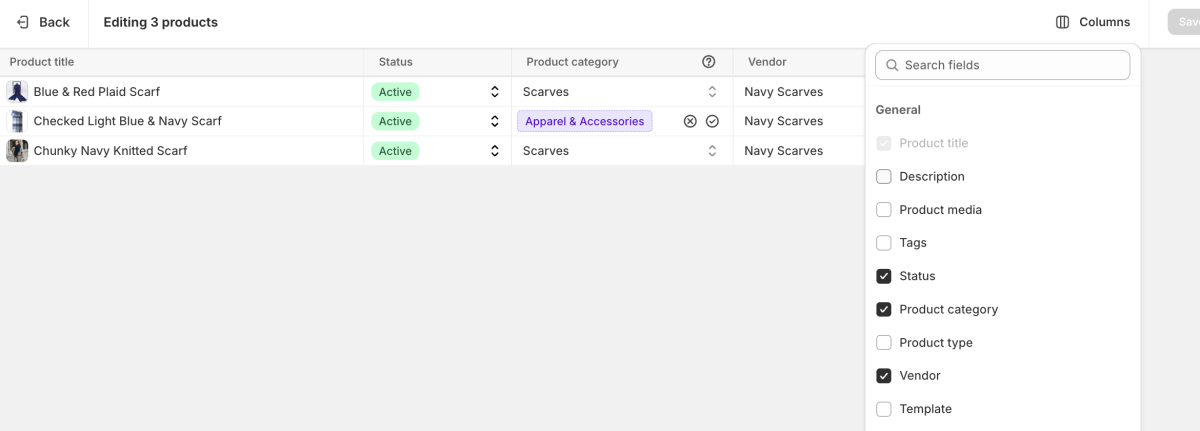Enable the Description column checkbox
Viewport: 1200px width, 431px height.
(x=884, y=177)
